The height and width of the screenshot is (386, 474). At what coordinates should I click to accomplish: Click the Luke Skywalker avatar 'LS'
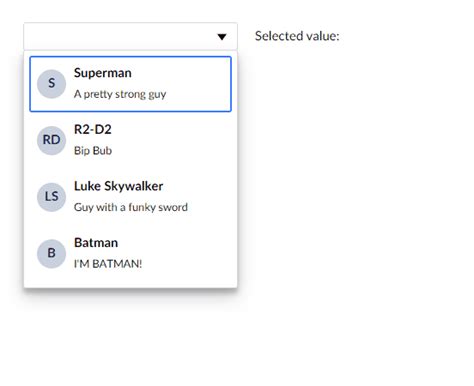[51, 197]
